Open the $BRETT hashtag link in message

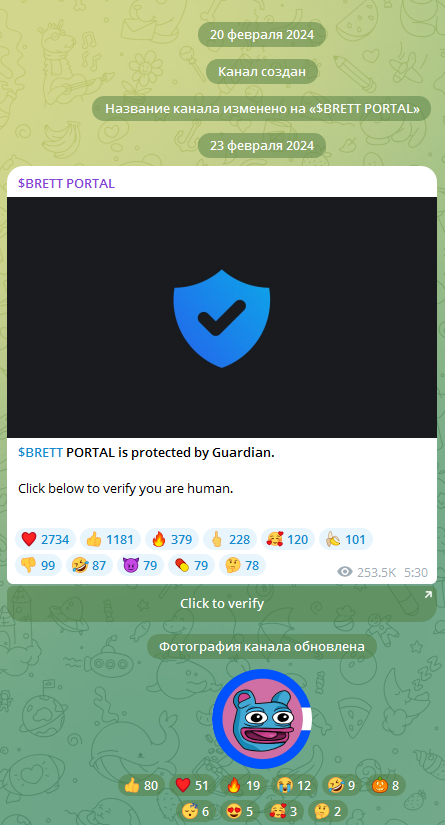click(41, 452)
